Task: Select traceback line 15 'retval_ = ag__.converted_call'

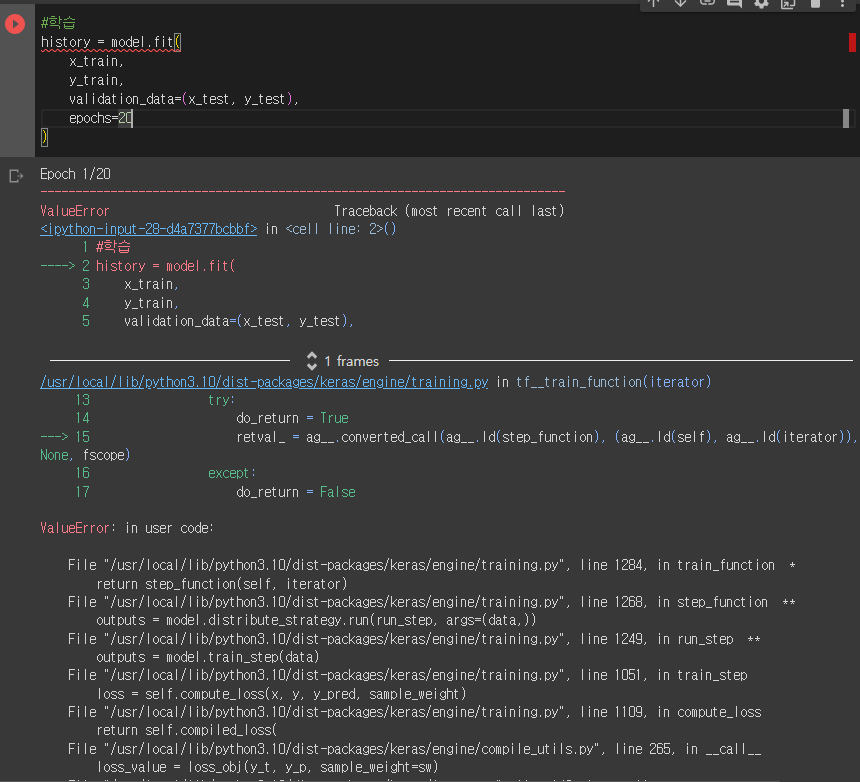Action: [x=546, y=437]
